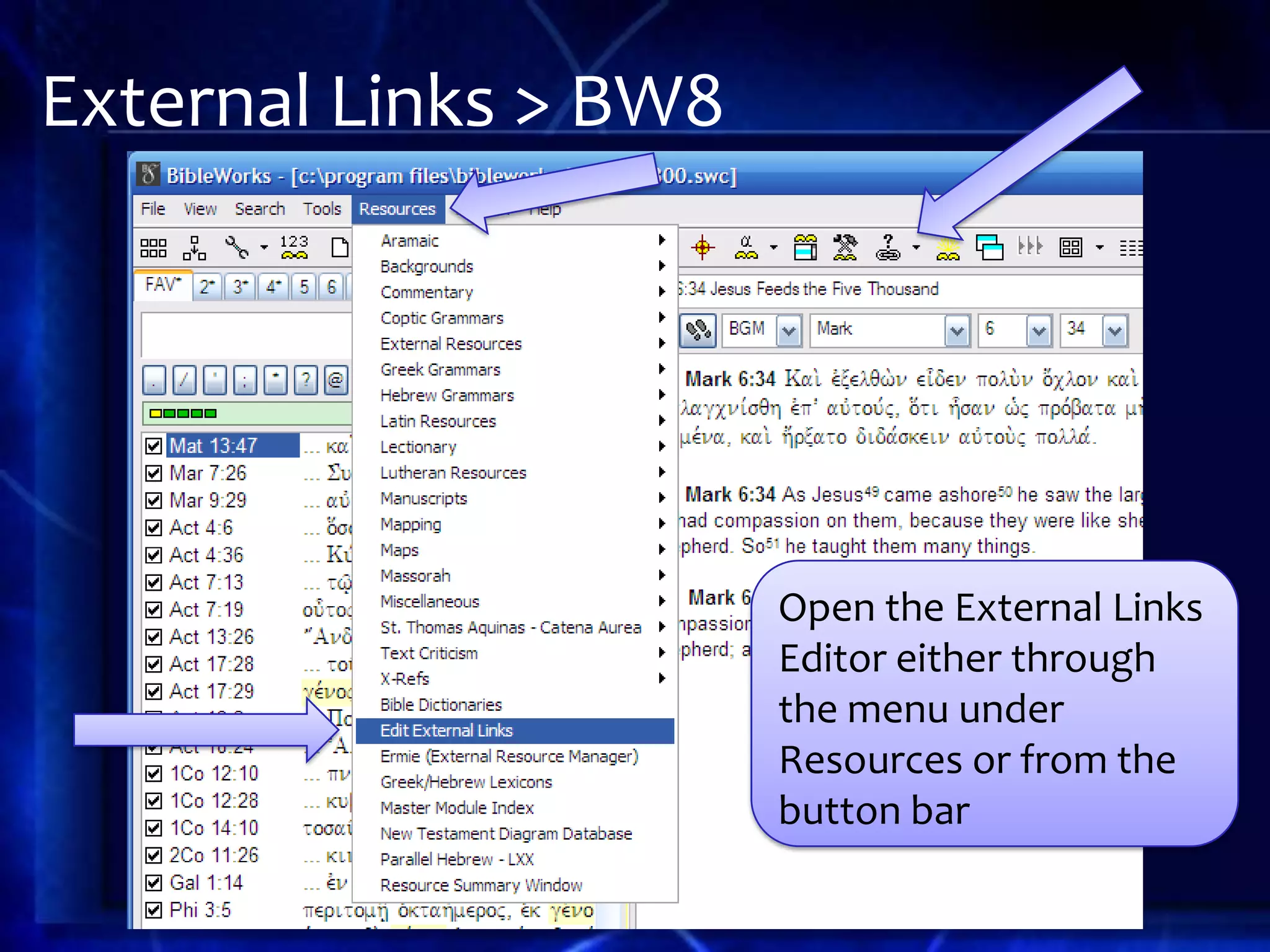Open External Links Editor sunburst icon
Screen dimensions: 1270x952
click(x=948, y=249)
